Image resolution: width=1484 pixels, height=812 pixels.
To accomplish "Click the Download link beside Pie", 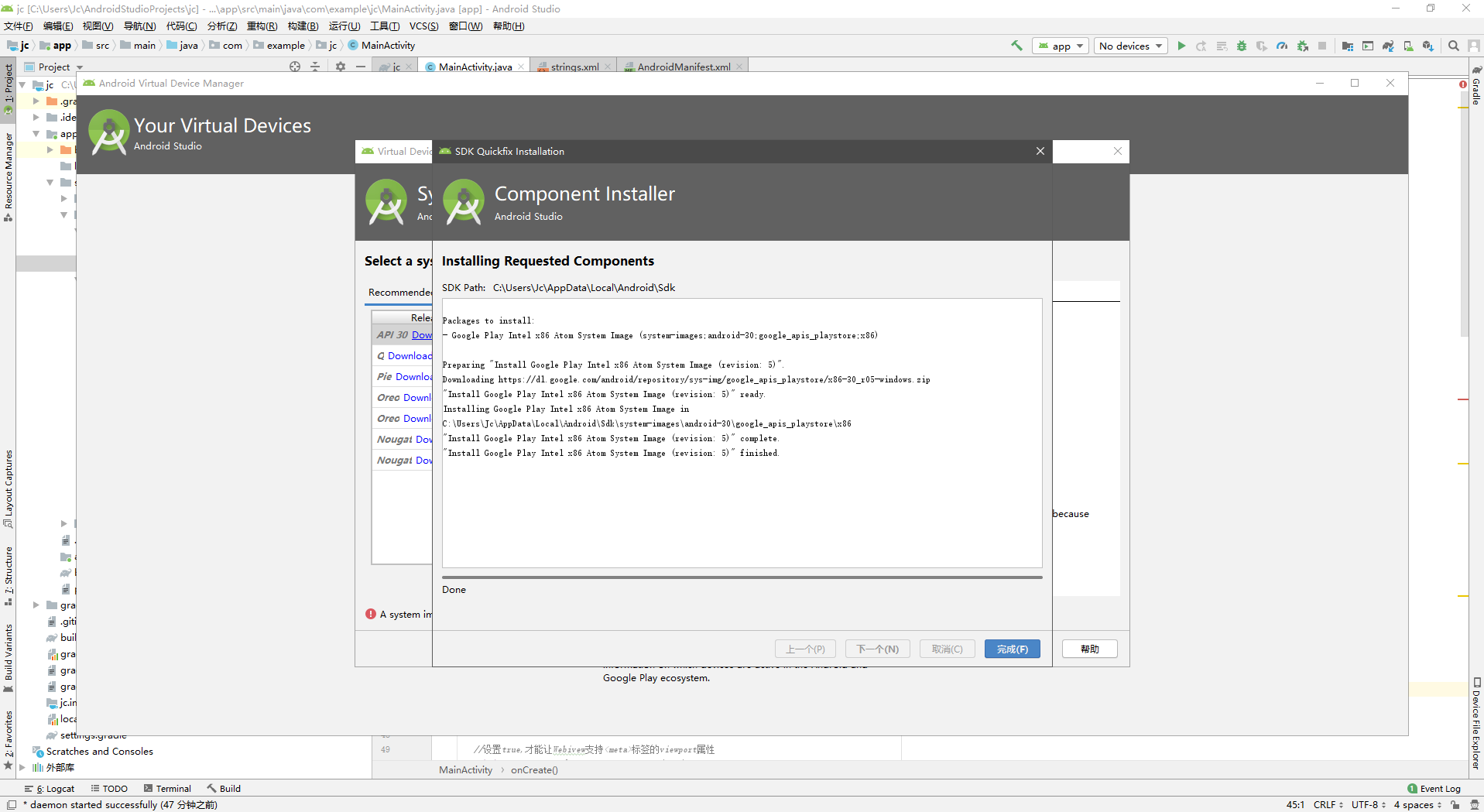I will click(413, 376).
